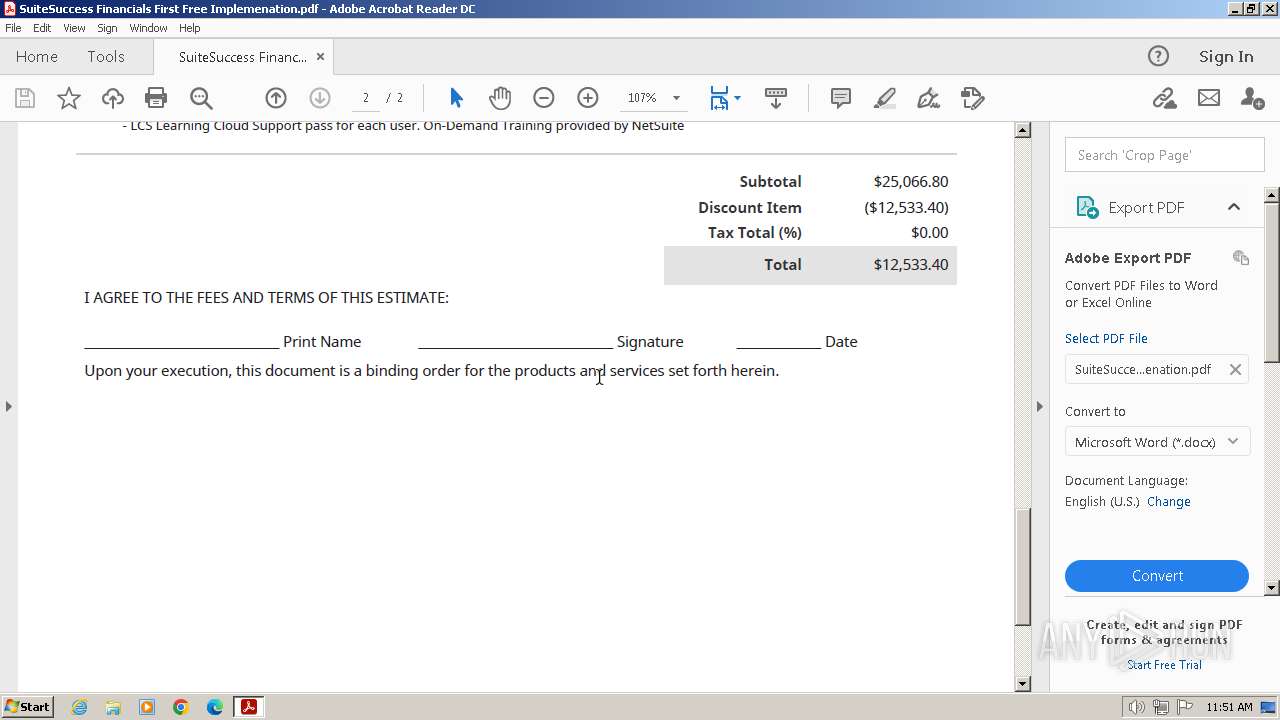
Task: Upload file to cloud icon
Action: click(x=113, y=98)
